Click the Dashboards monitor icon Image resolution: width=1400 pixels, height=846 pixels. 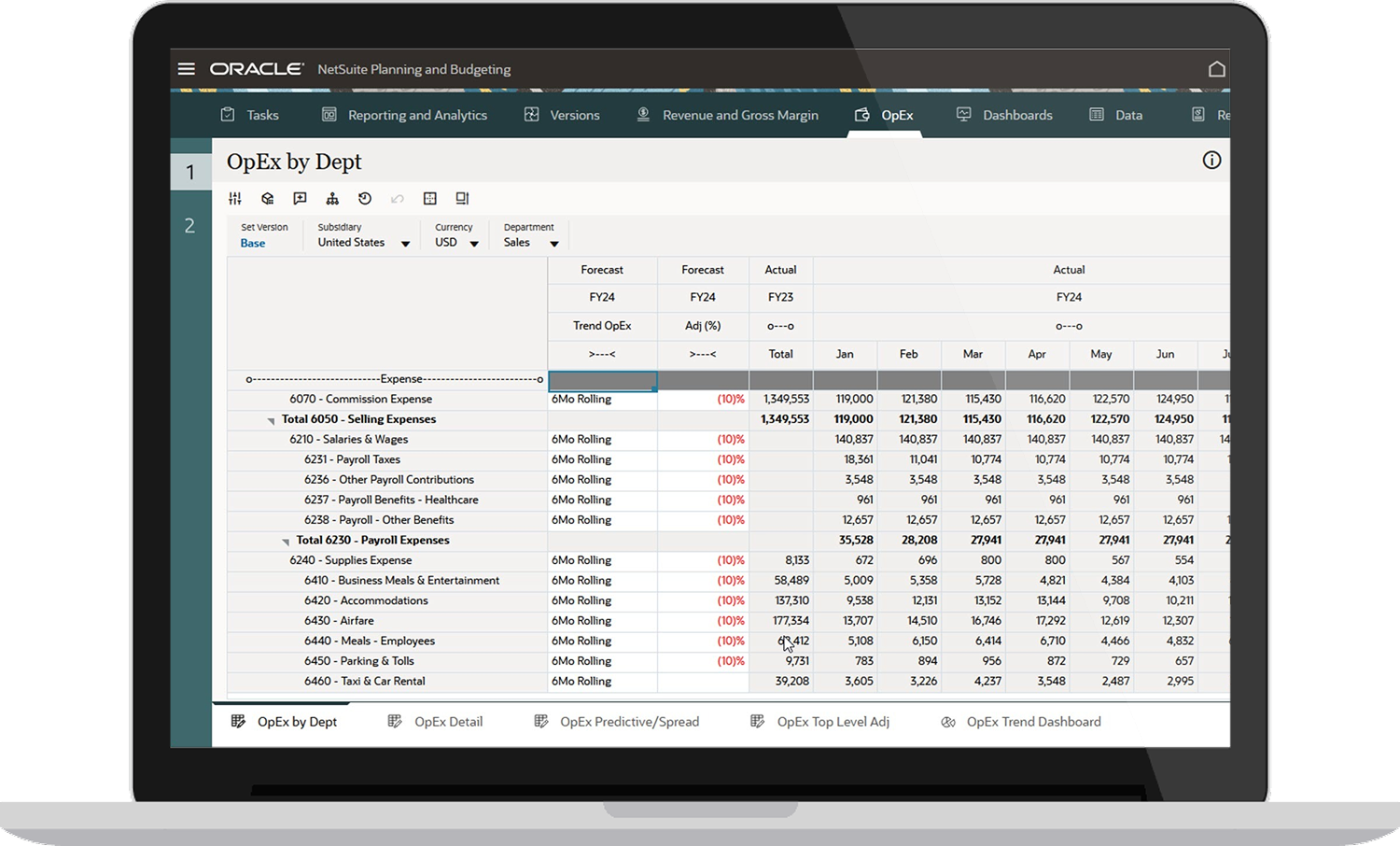pyautogui.click(x=963, y=115)
